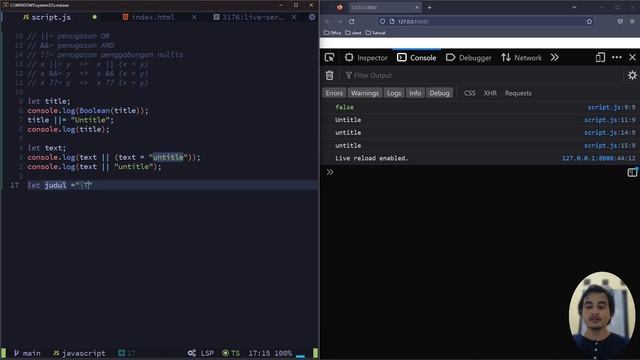Toggle the CSS filter

[x=469, y=93]
